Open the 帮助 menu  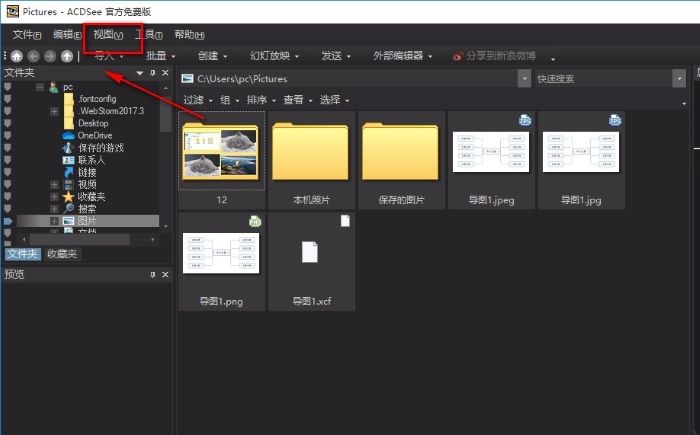189,35
